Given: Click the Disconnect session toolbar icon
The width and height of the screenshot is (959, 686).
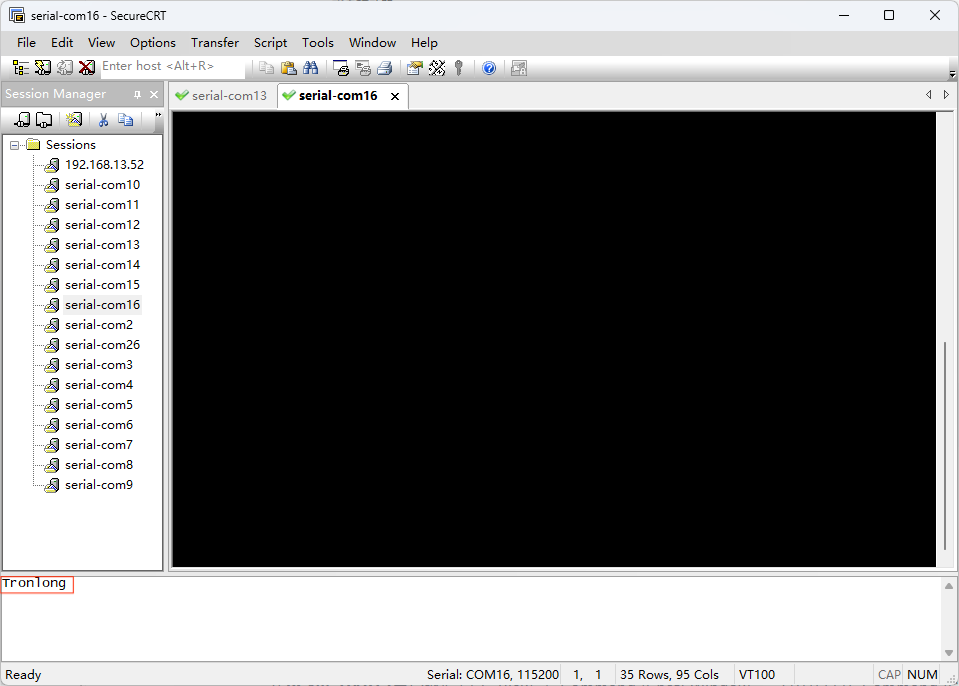Looking at the screenshot, I should (x=87, y=68).
